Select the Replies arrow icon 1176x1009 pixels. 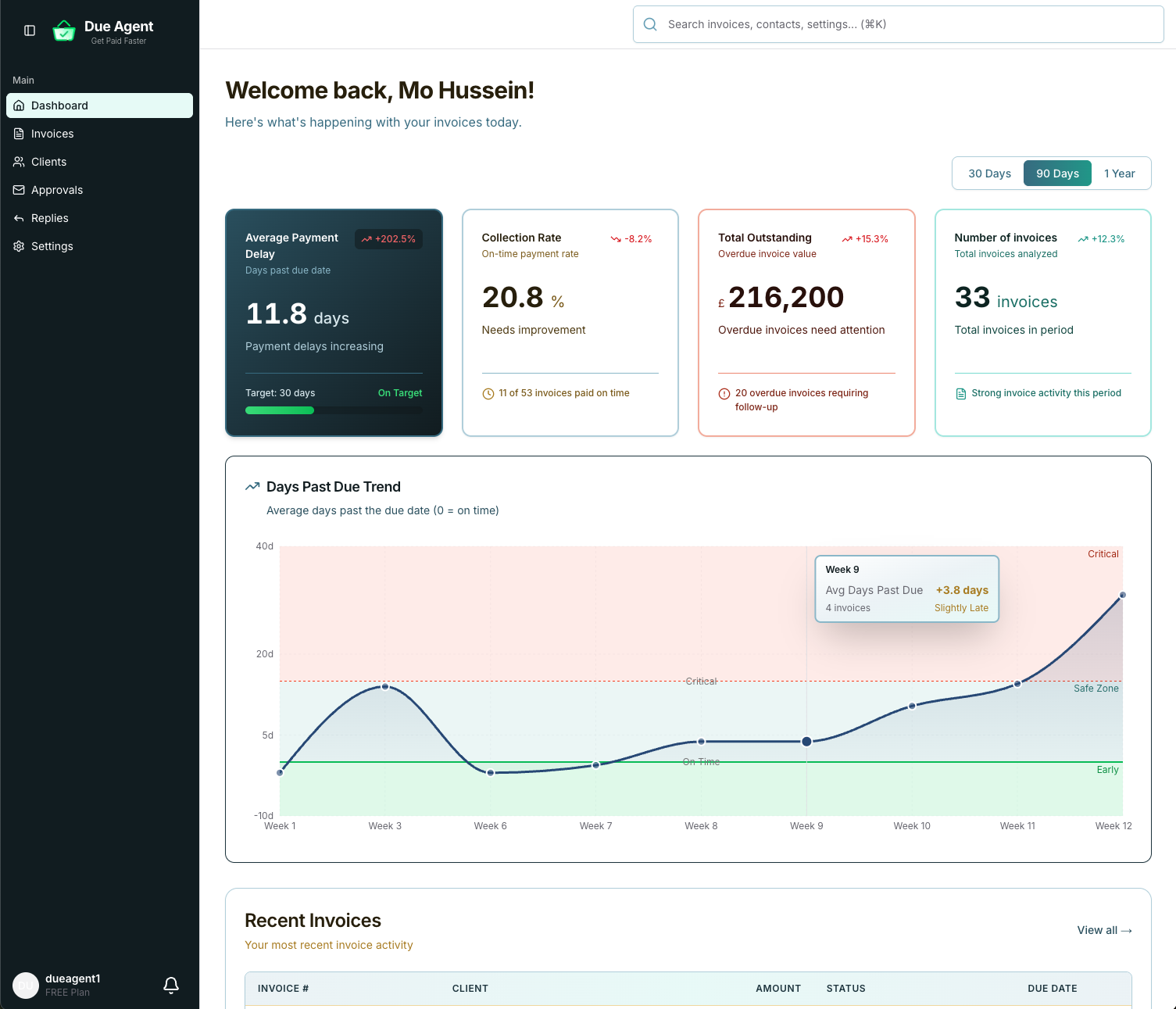pyautogui.click(x=19, y=218)
